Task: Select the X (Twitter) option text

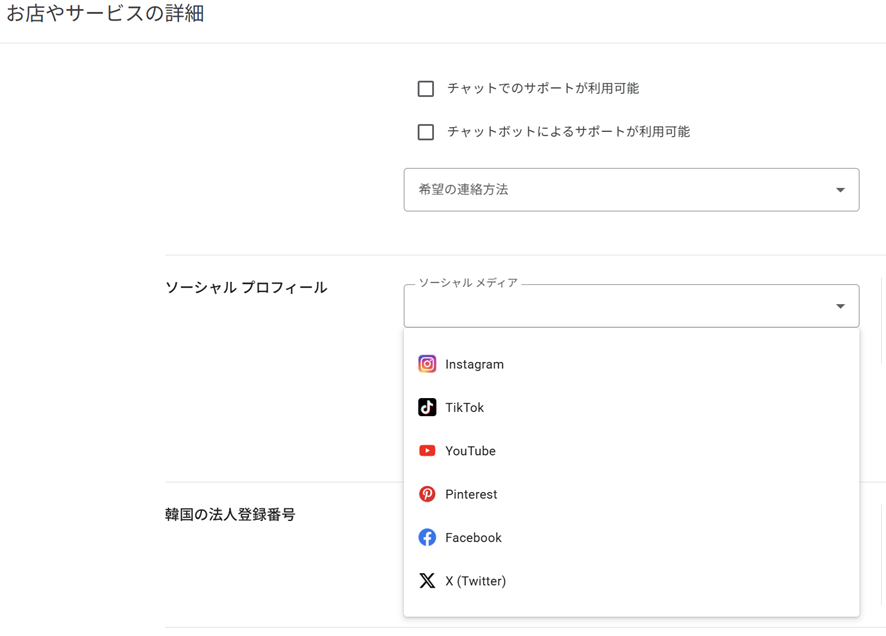Action: (x=475, y=581)
